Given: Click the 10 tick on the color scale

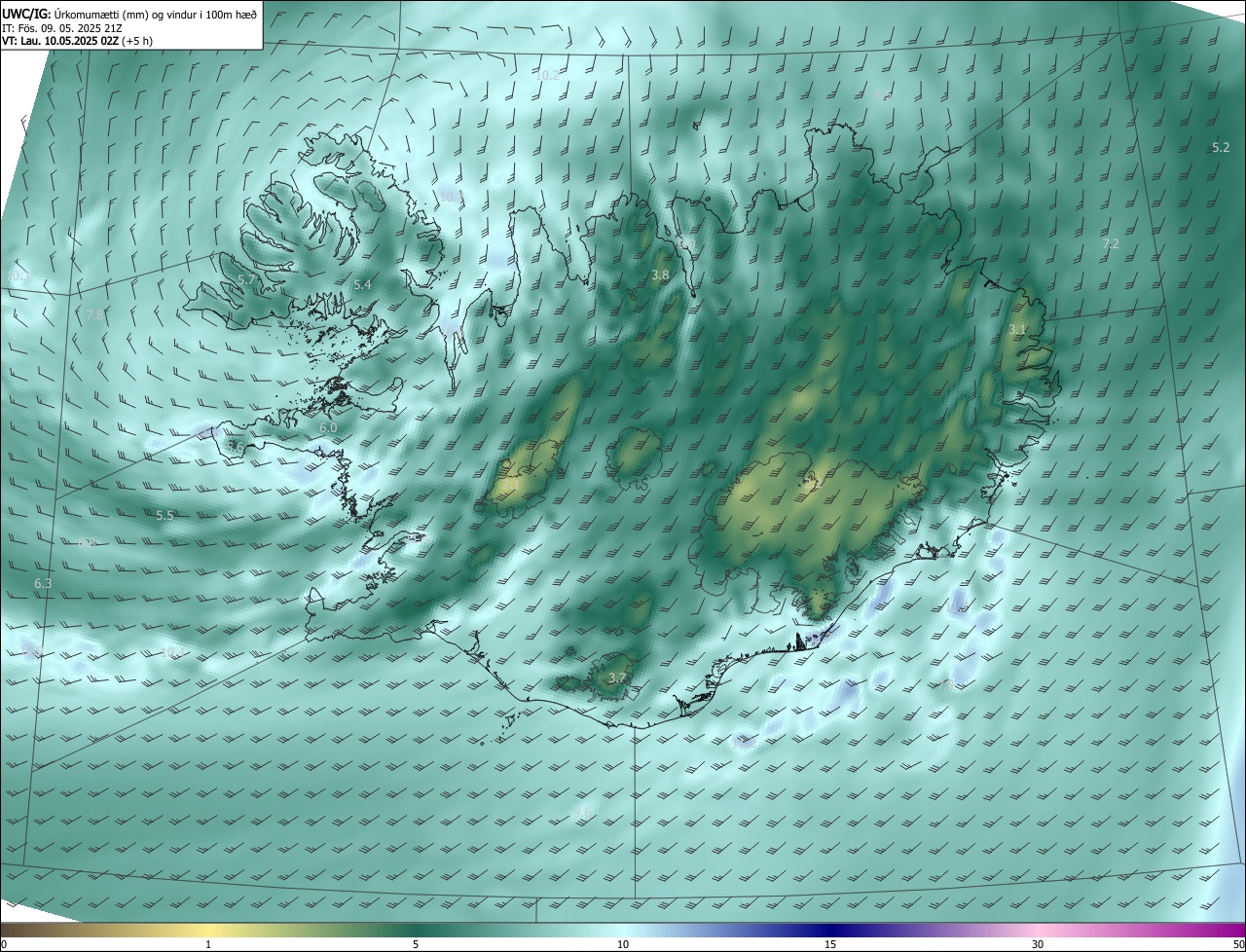Looking at the screenshot, I should coord(623,944).
